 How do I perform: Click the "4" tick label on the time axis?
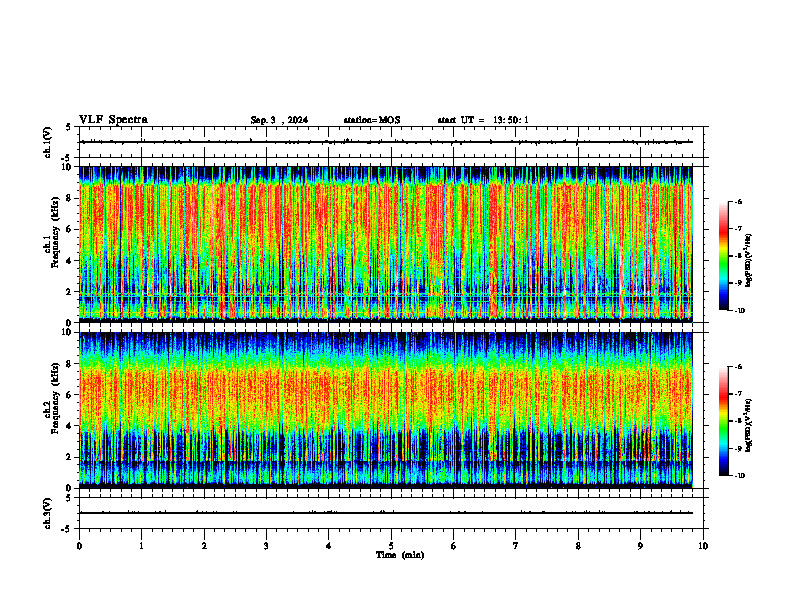point(329,546)
